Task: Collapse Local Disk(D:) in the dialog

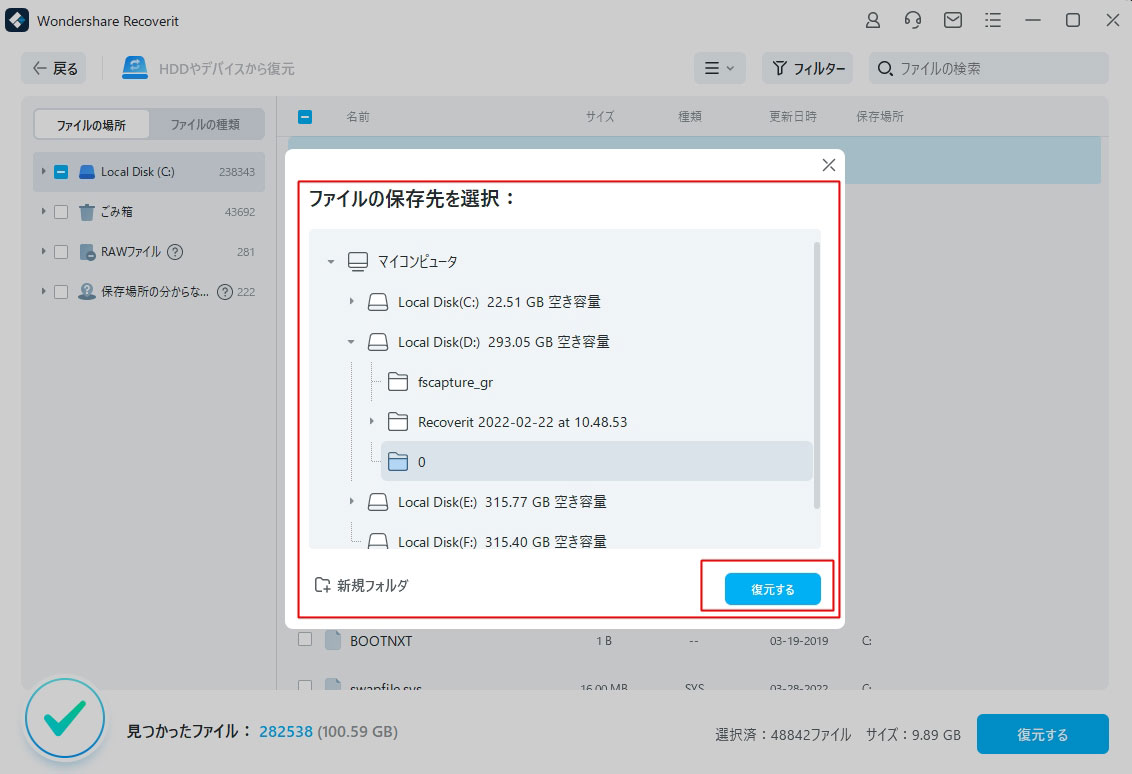Action: point(351,342)
